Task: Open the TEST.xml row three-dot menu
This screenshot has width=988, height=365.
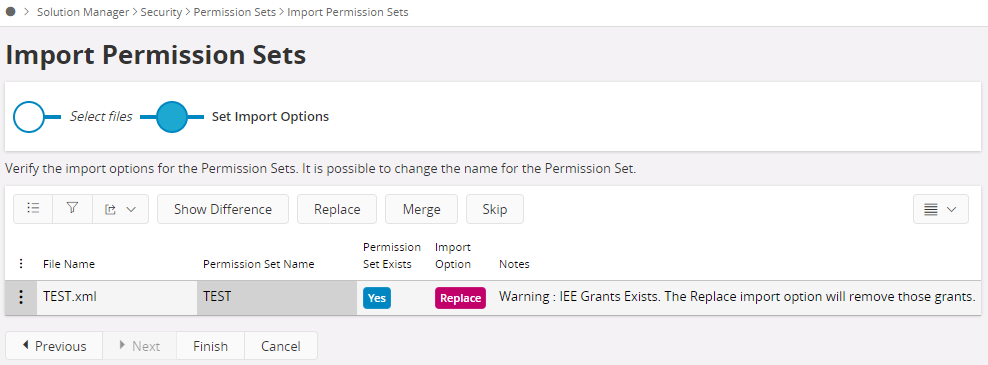Action: [x=21, y=297]
